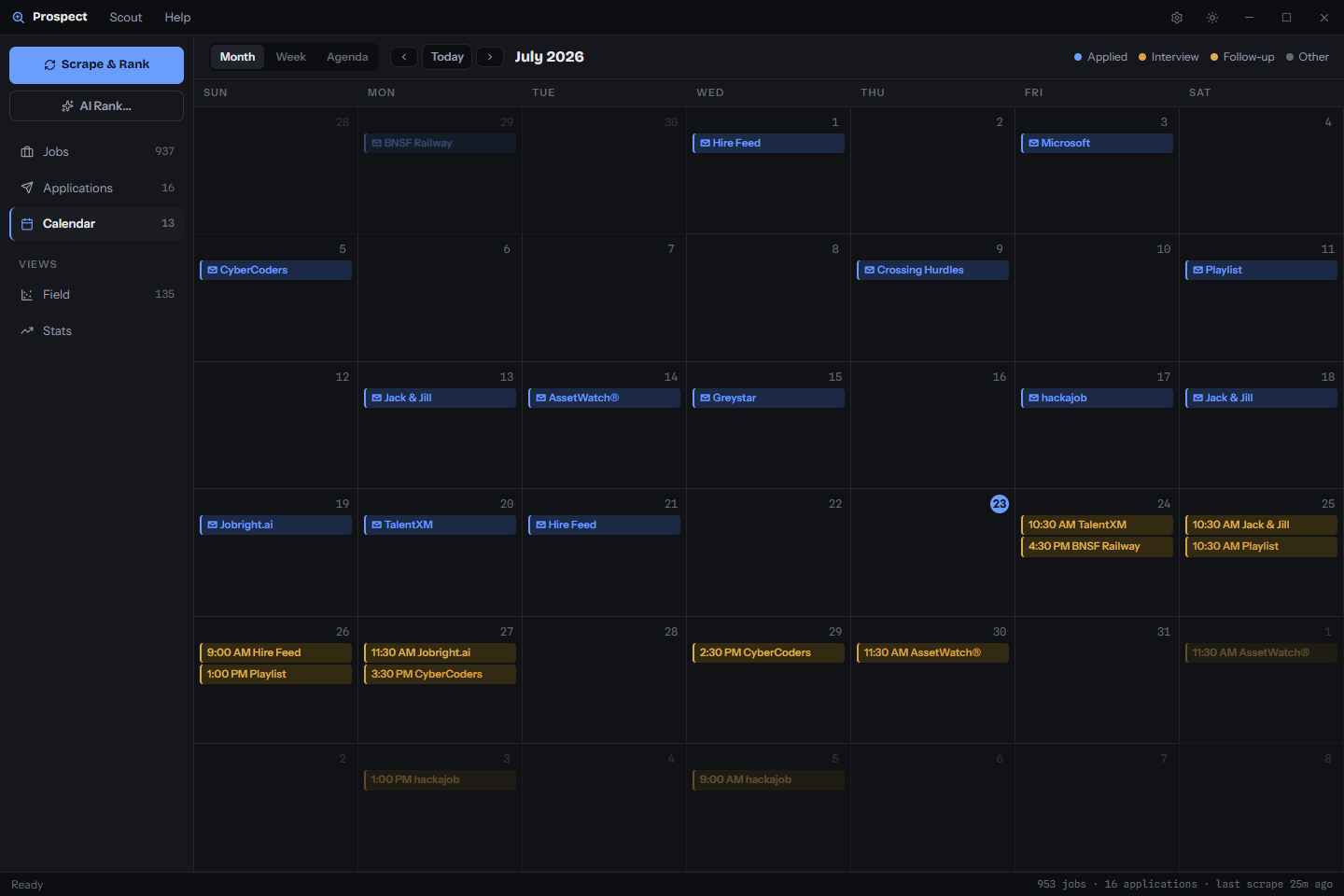Open 1:00 PM Playlist interview
This screenshot has width=1344, height=896.
(x=275, y=675)
